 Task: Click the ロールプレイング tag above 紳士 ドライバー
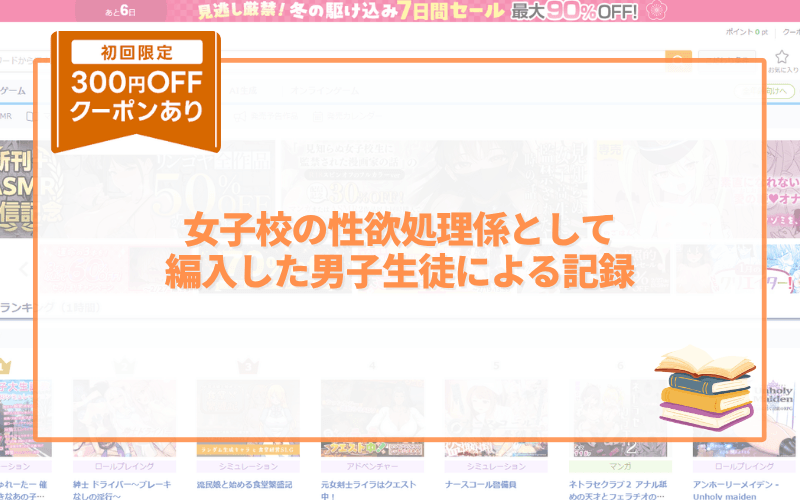point(124,466)
